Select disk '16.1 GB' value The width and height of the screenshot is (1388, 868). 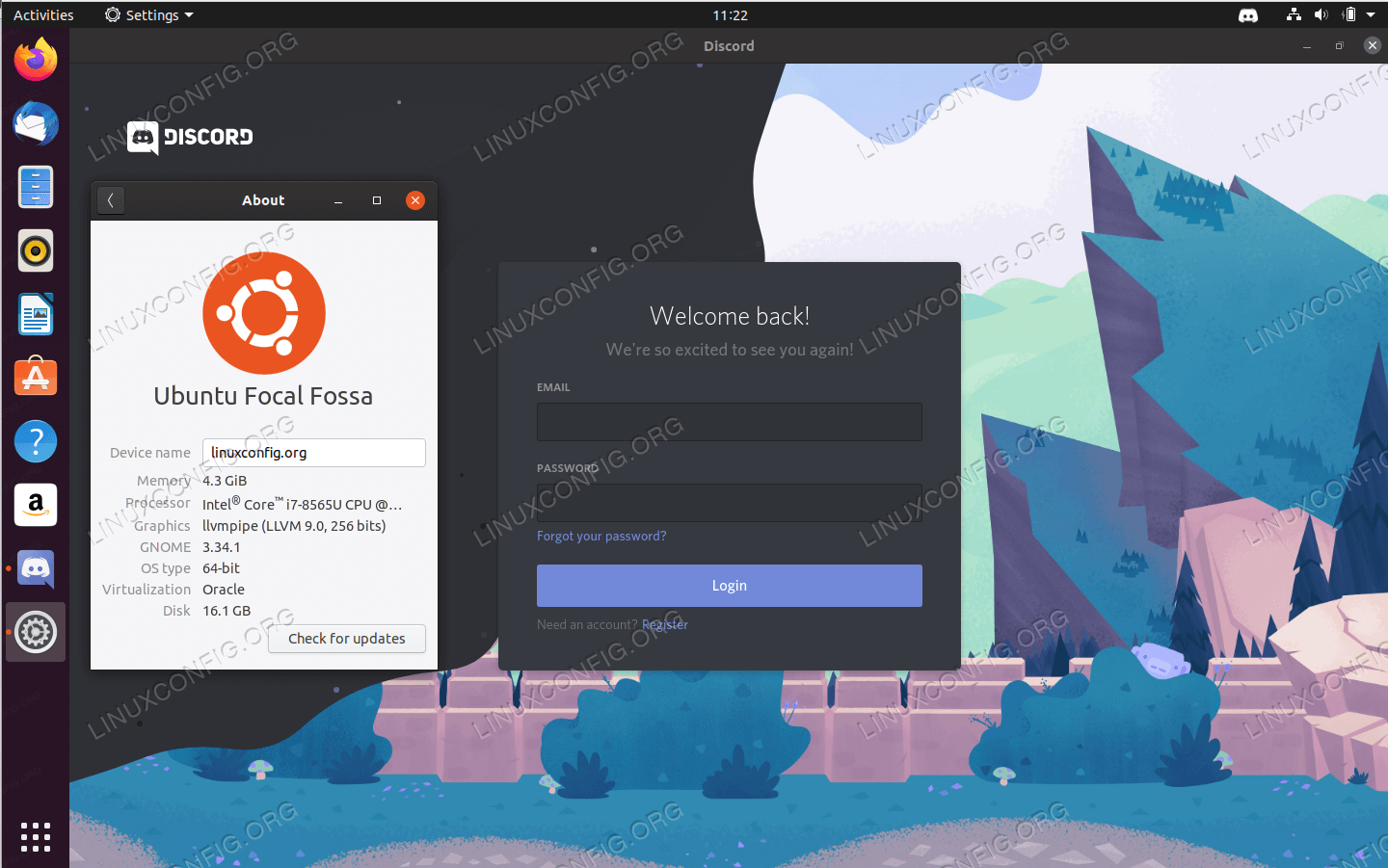pos(227,611)
